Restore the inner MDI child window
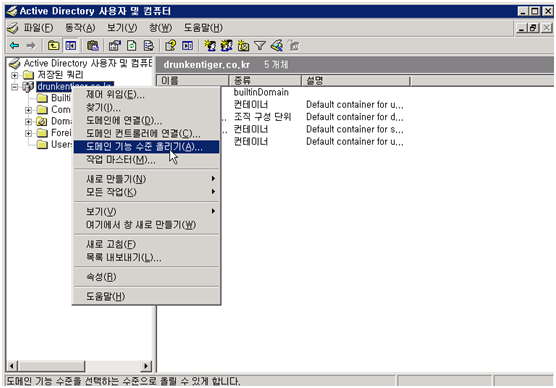556x388 pixels. 533,28
